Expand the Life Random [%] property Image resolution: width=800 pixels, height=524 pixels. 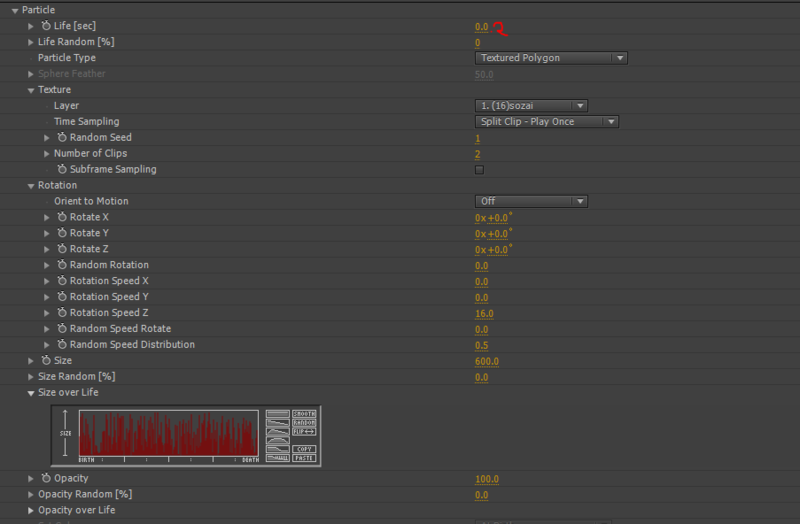tap(31, 42)
